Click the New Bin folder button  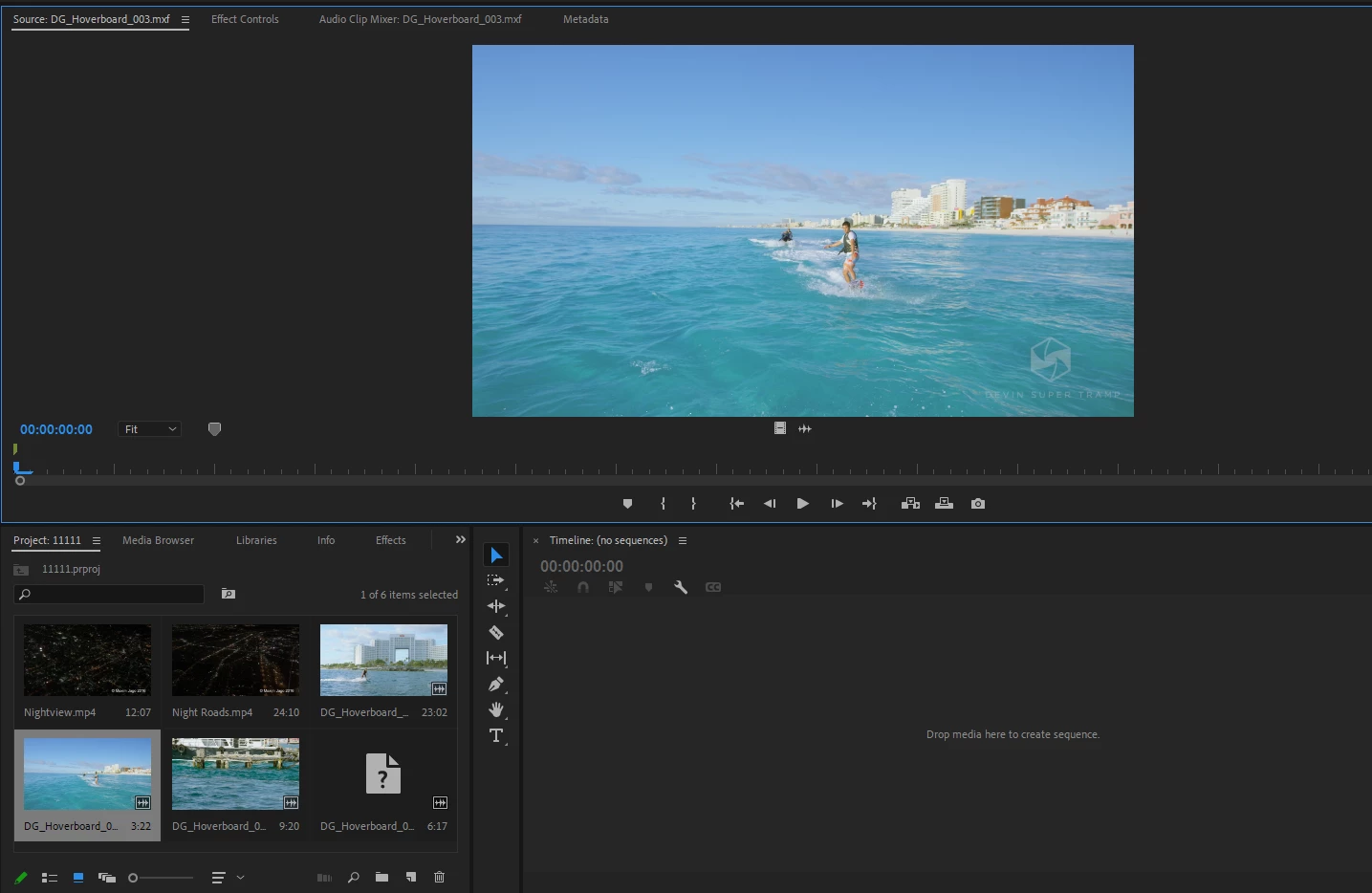[x=381, y=878]
